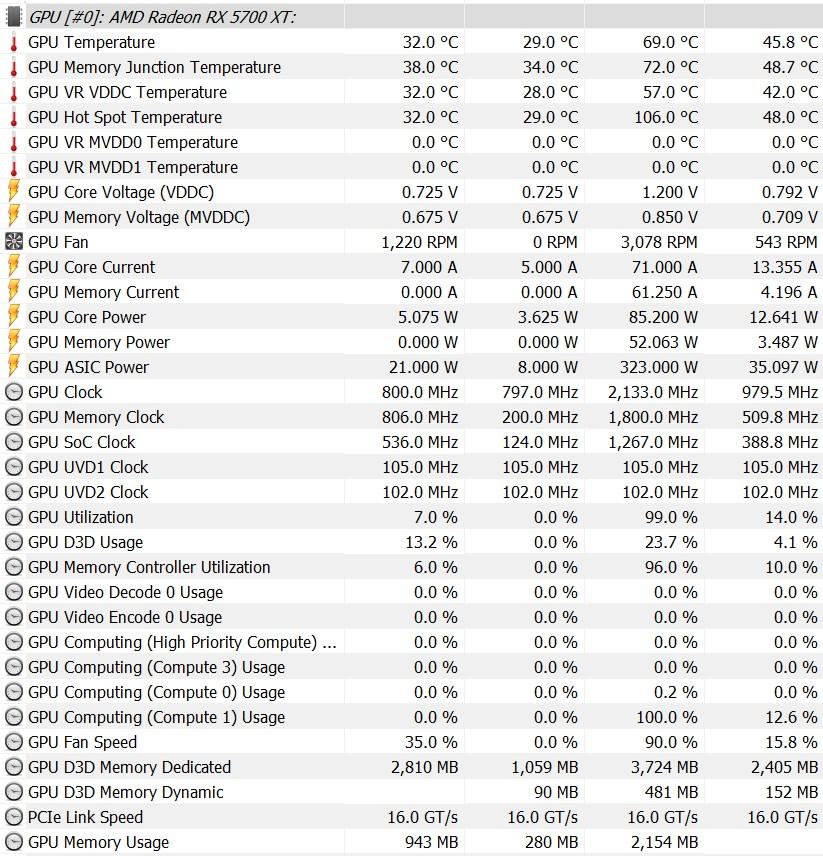Click the 481 MB dynamic memory maximum

[x=671, y=793]
